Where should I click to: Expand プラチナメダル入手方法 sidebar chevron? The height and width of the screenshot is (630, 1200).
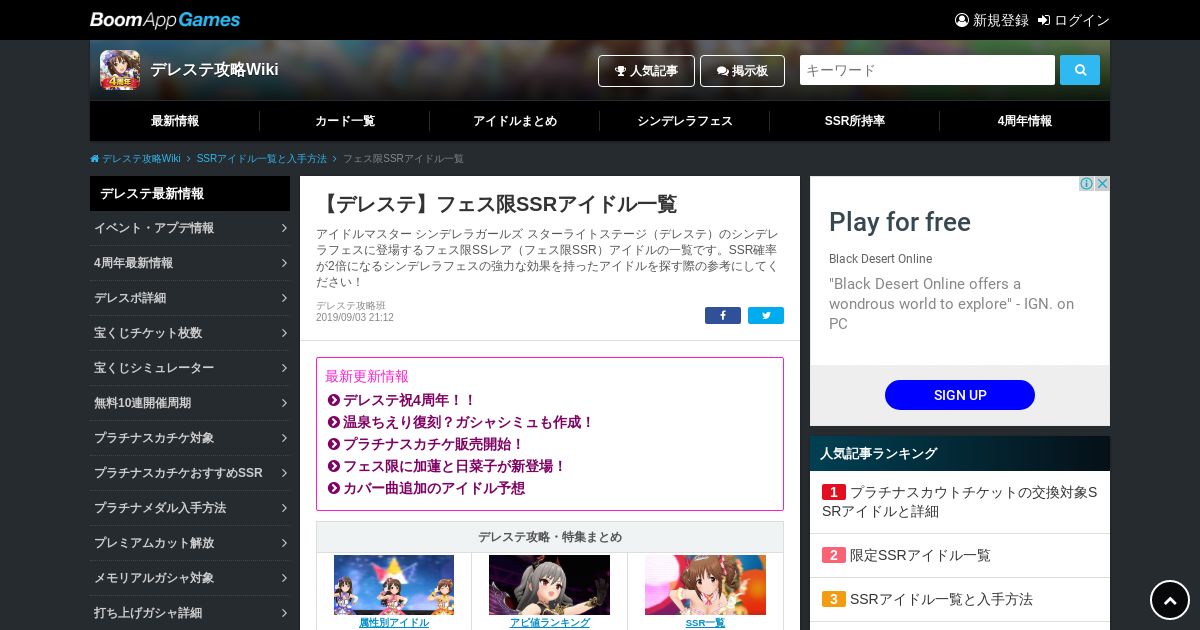pyautogui.click(x=284, y=508)
